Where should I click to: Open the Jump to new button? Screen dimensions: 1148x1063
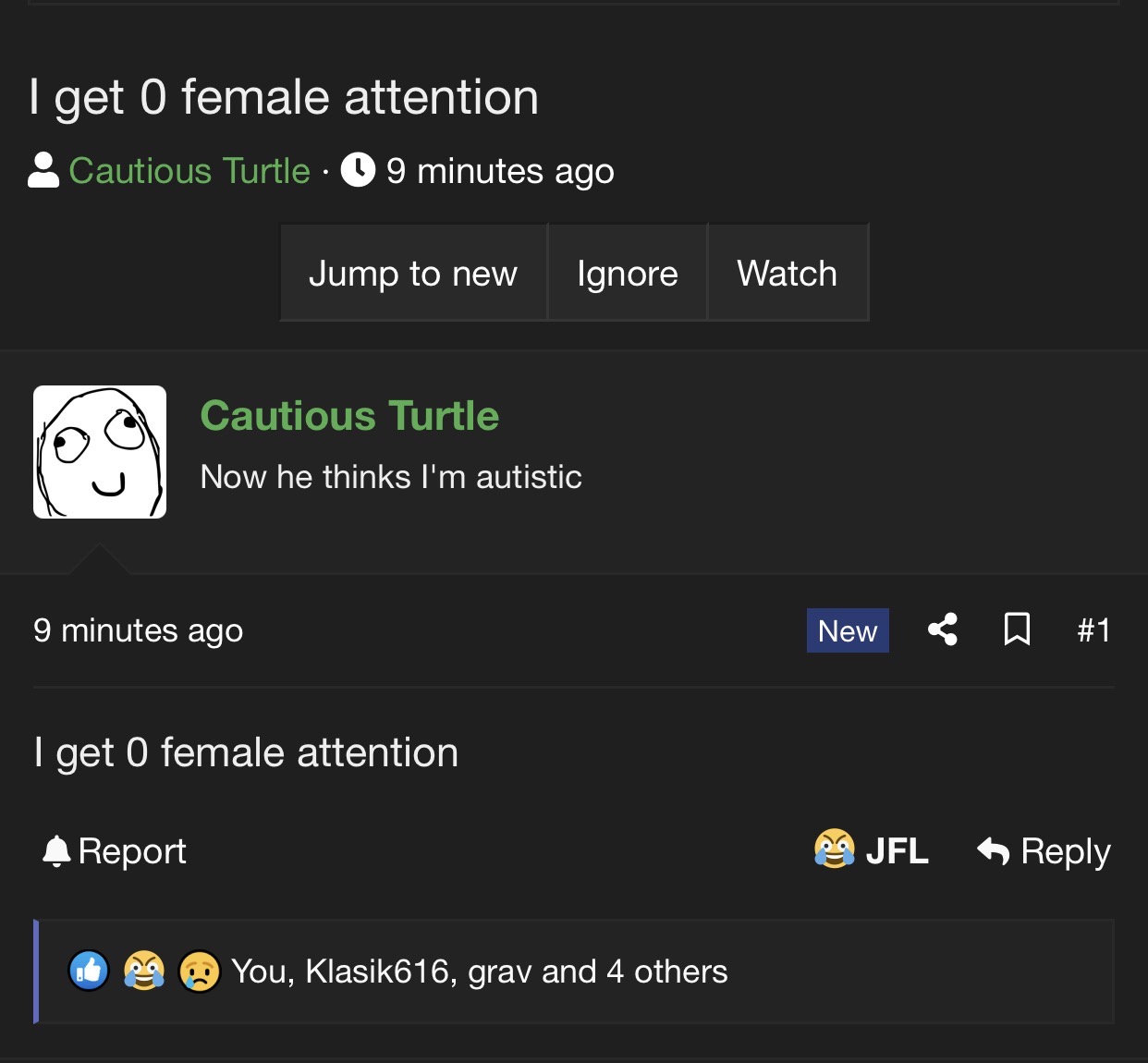413,273
